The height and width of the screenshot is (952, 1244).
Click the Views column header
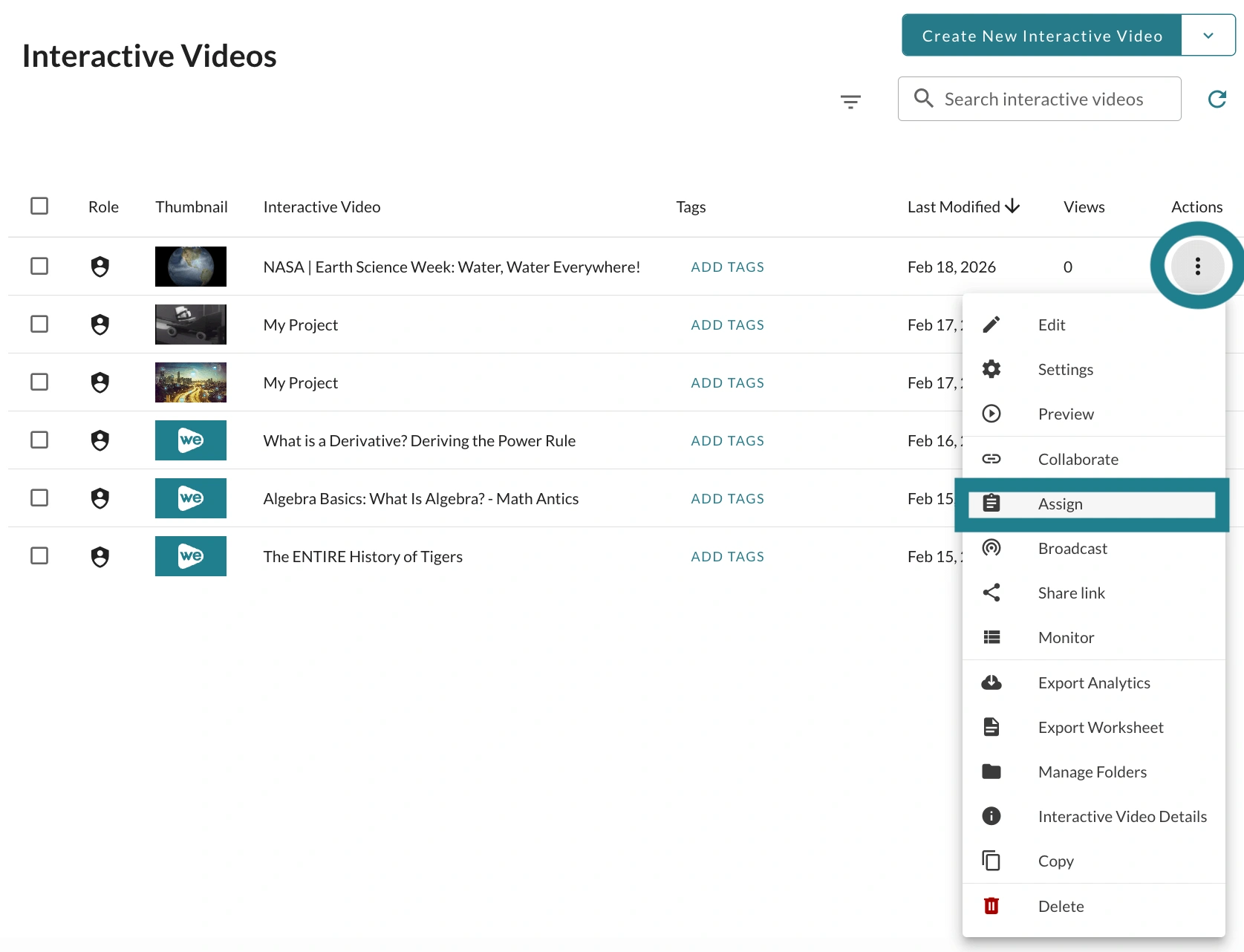coord(1084,206)
